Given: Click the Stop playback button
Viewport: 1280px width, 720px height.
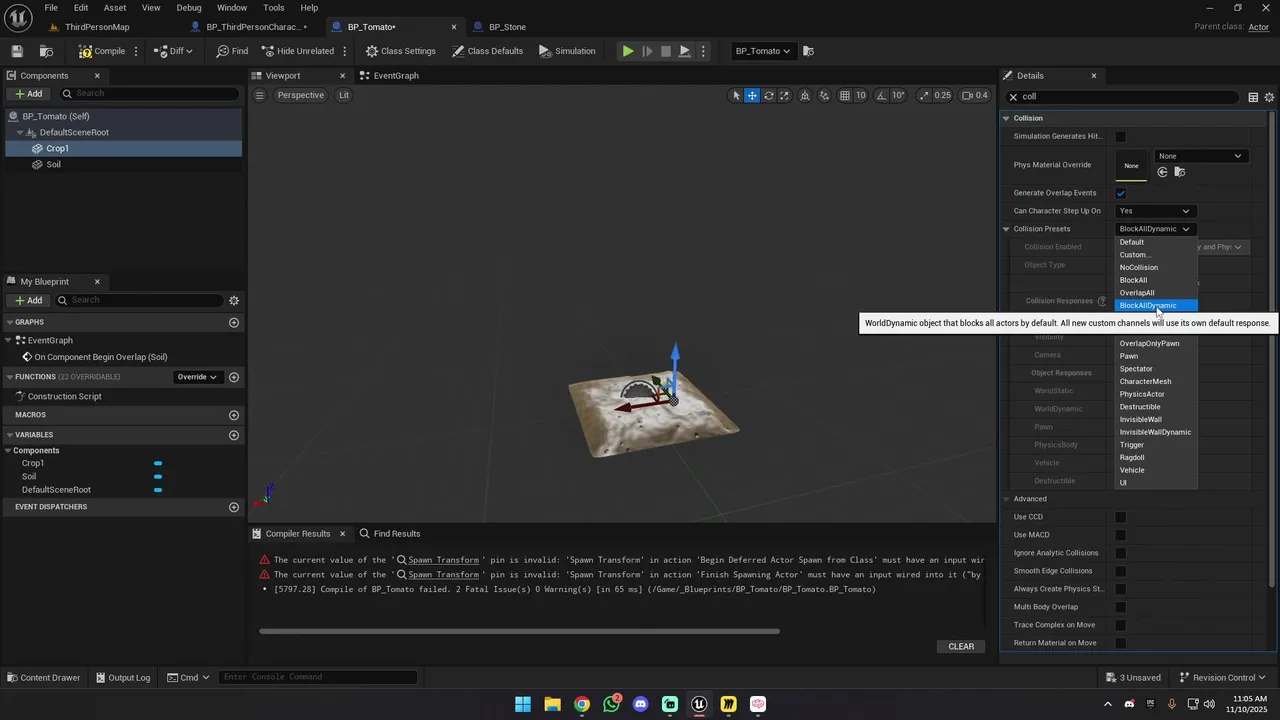Looking at the screenshot, I should point(666,51).
